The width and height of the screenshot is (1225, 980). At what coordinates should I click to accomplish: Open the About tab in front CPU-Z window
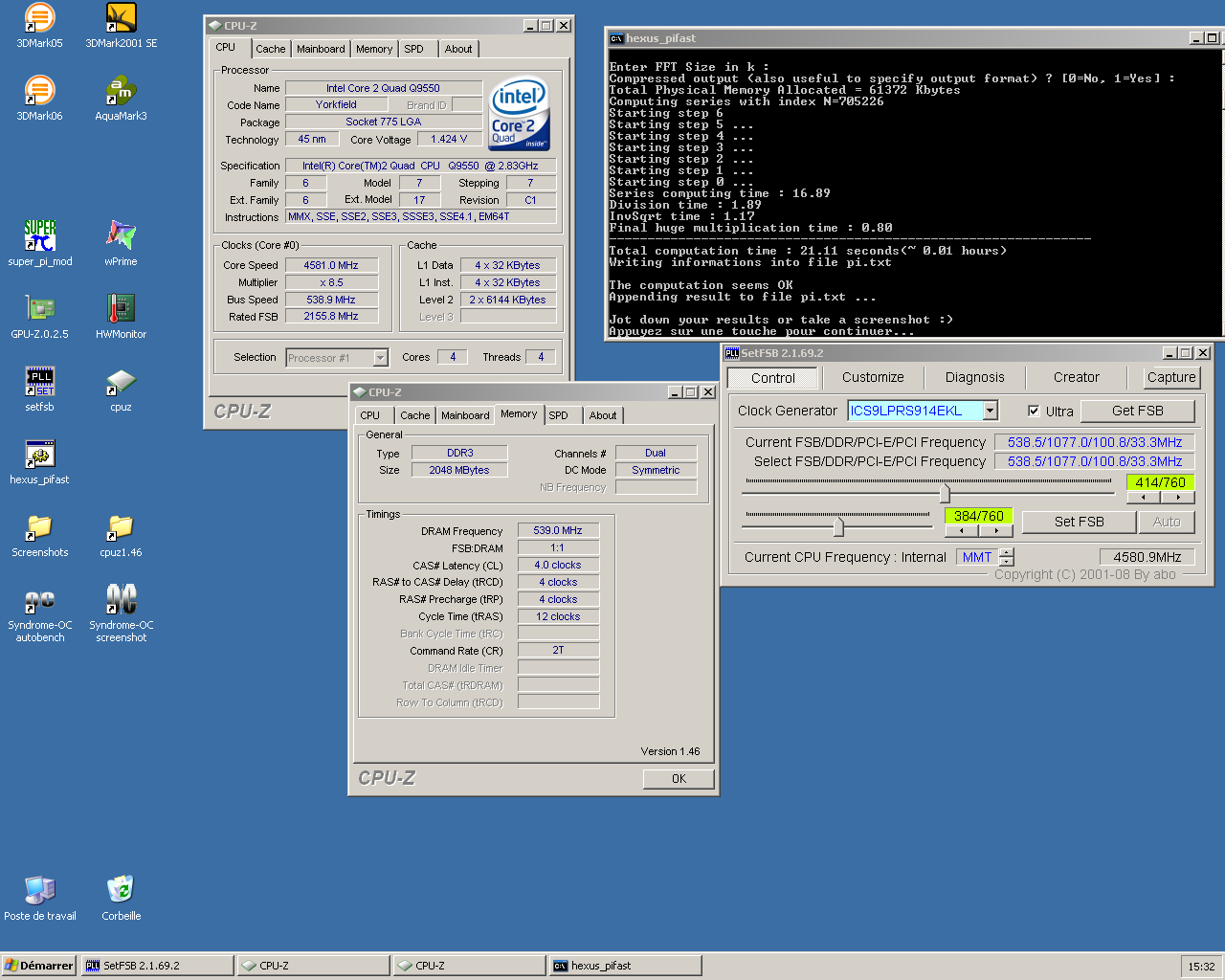[603, 415]
